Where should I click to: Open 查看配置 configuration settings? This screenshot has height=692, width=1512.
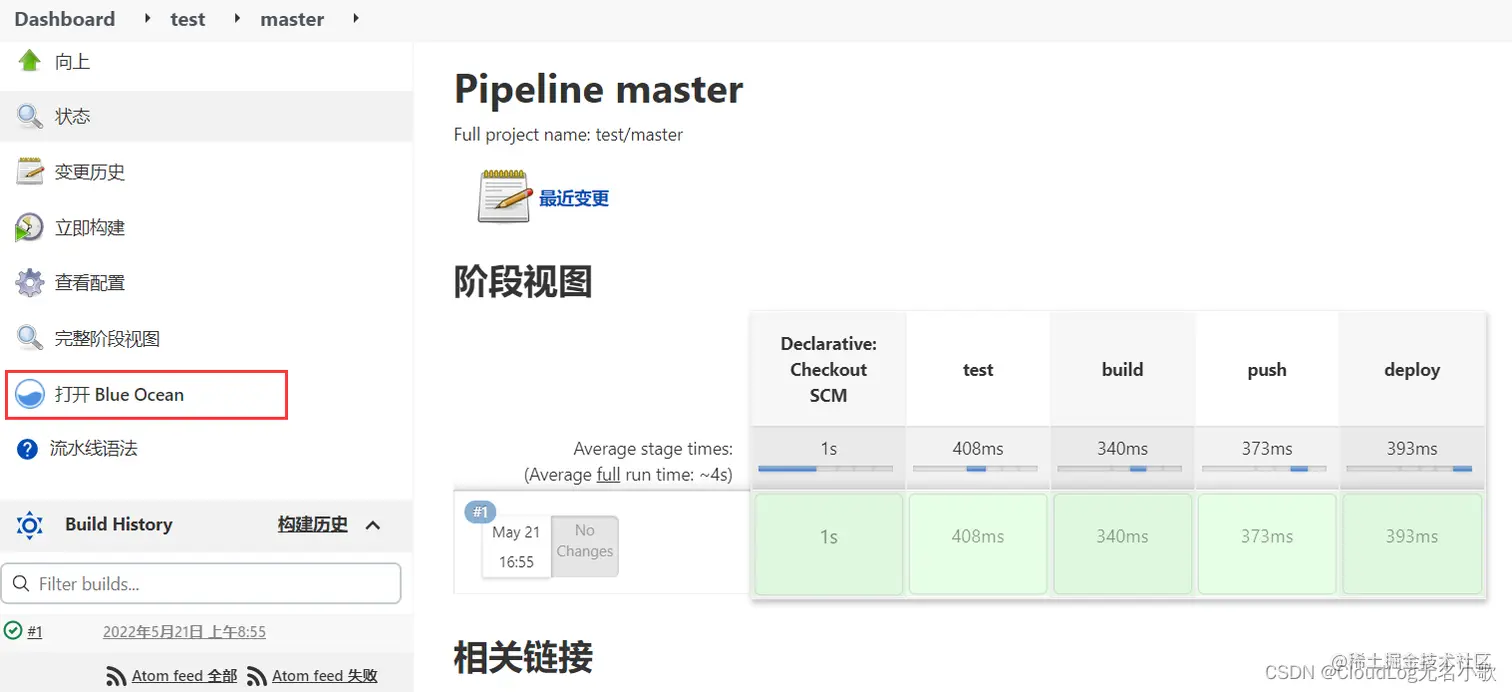(90, 282)
